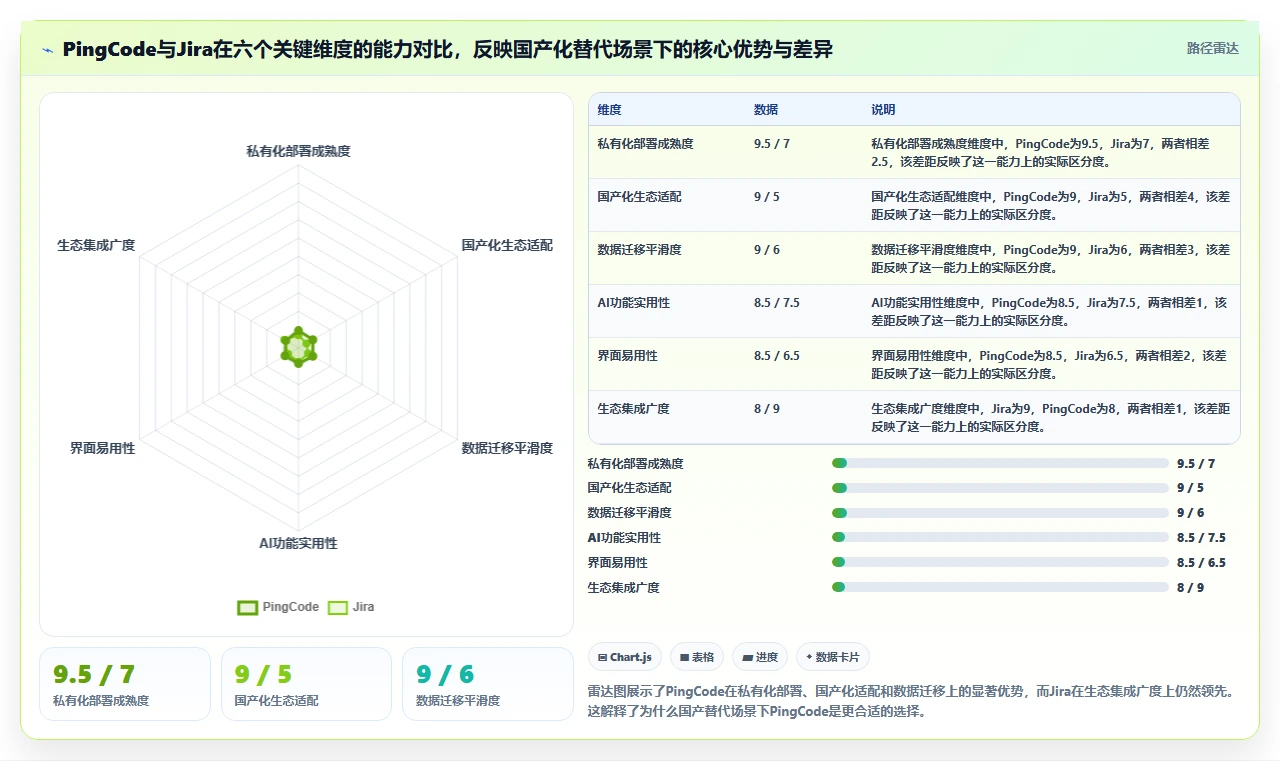Click the 9.5 / 7 stat card value

pos(94,674)
